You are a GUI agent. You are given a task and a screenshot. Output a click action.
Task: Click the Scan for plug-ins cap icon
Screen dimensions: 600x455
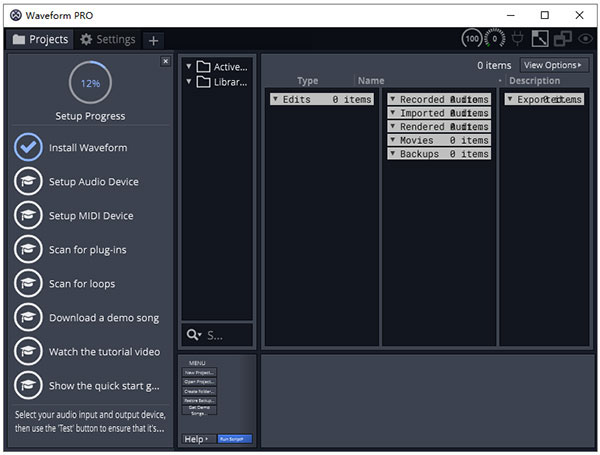pyautogui.click(x=28, y=250)
